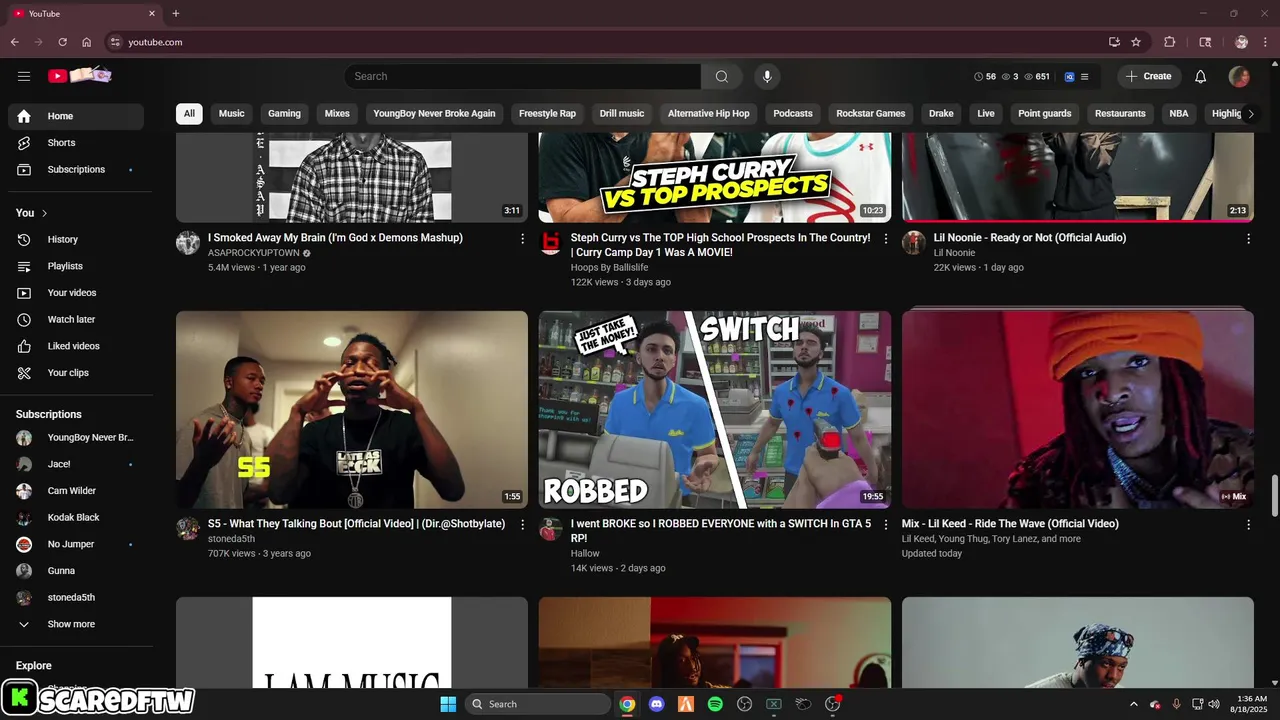The width and height of the screenshot is (1280, 720).
Task: Open History in sidebar
Action: 76,240
